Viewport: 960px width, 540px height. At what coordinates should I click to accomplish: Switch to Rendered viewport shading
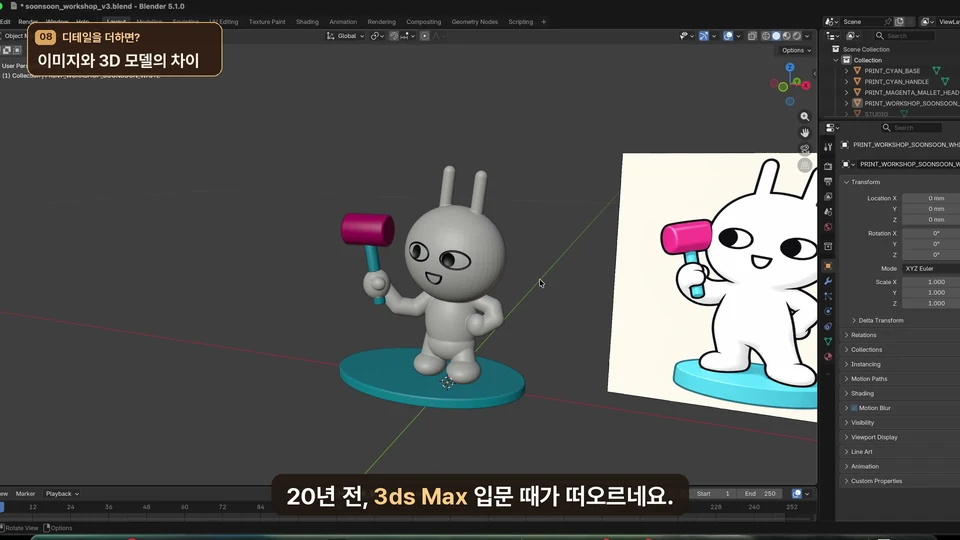tap(797, 36)
